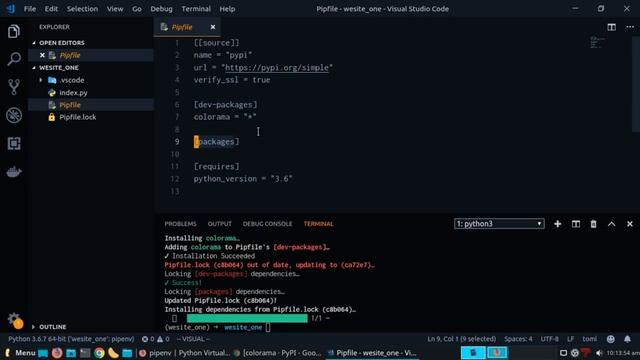Select Pipfile in the WESITE_ONE tree
The height and width of the screenshot is (360, 640).
coord(70,105)
